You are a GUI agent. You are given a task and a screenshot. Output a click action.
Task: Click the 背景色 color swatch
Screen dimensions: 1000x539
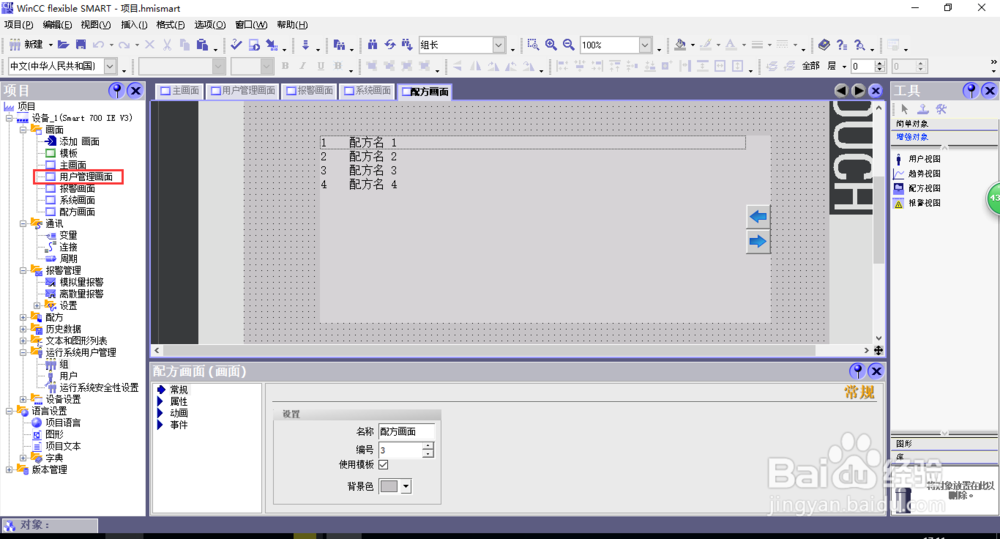pyautogui.click(x=389, y=486)
